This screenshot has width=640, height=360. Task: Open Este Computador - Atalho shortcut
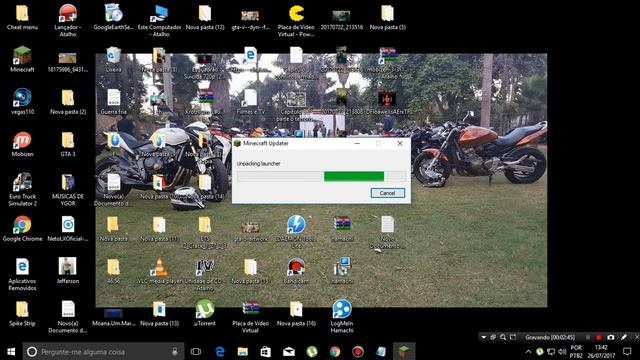coord(159,20)
